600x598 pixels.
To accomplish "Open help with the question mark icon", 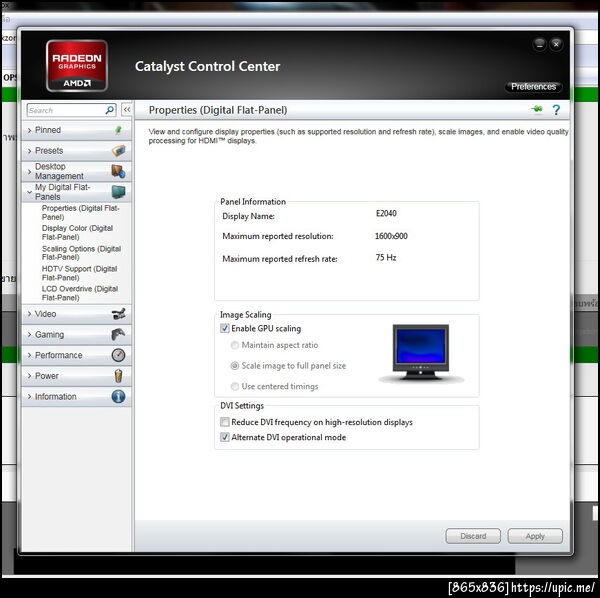I will (556, 110).
